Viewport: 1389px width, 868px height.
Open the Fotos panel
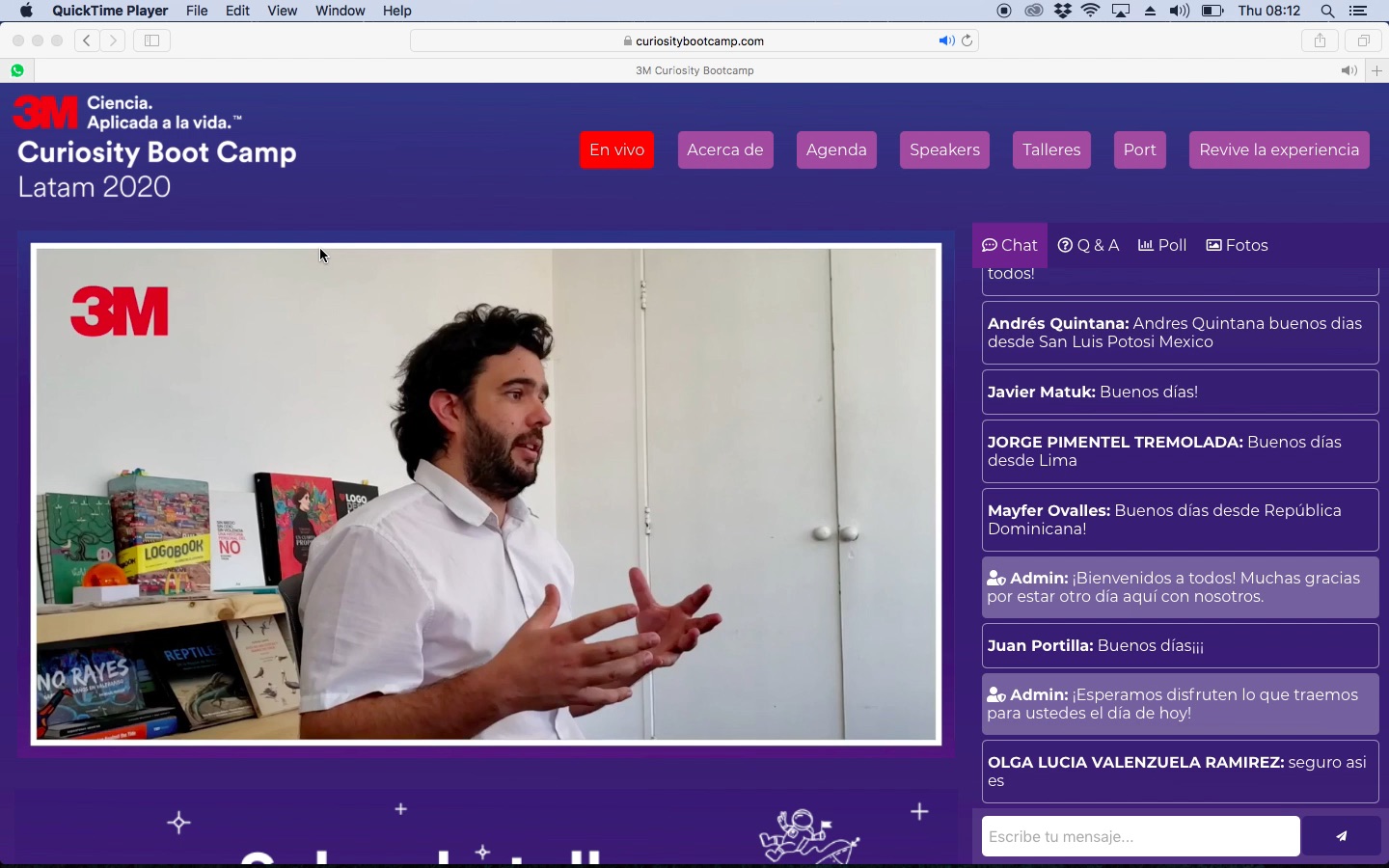pos(1236,245)
